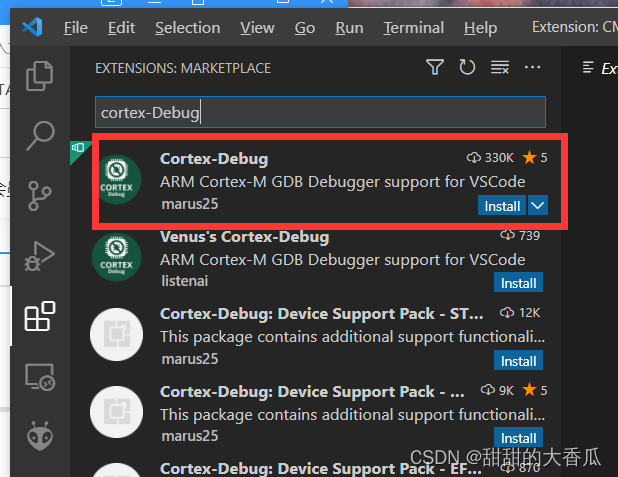Install the Cortex-Debug extension by marus25
The width and height of the screenshot is (618, 477).
502,205
